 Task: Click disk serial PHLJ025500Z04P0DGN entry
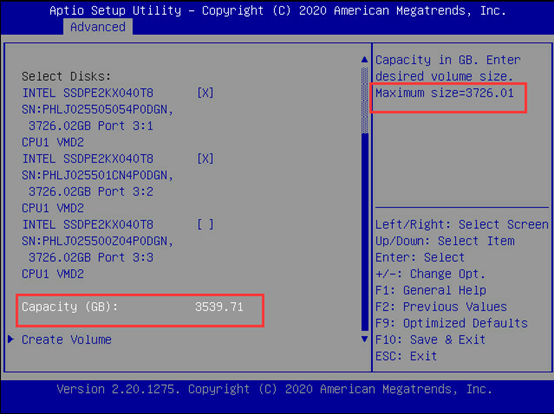pos(98,241)
